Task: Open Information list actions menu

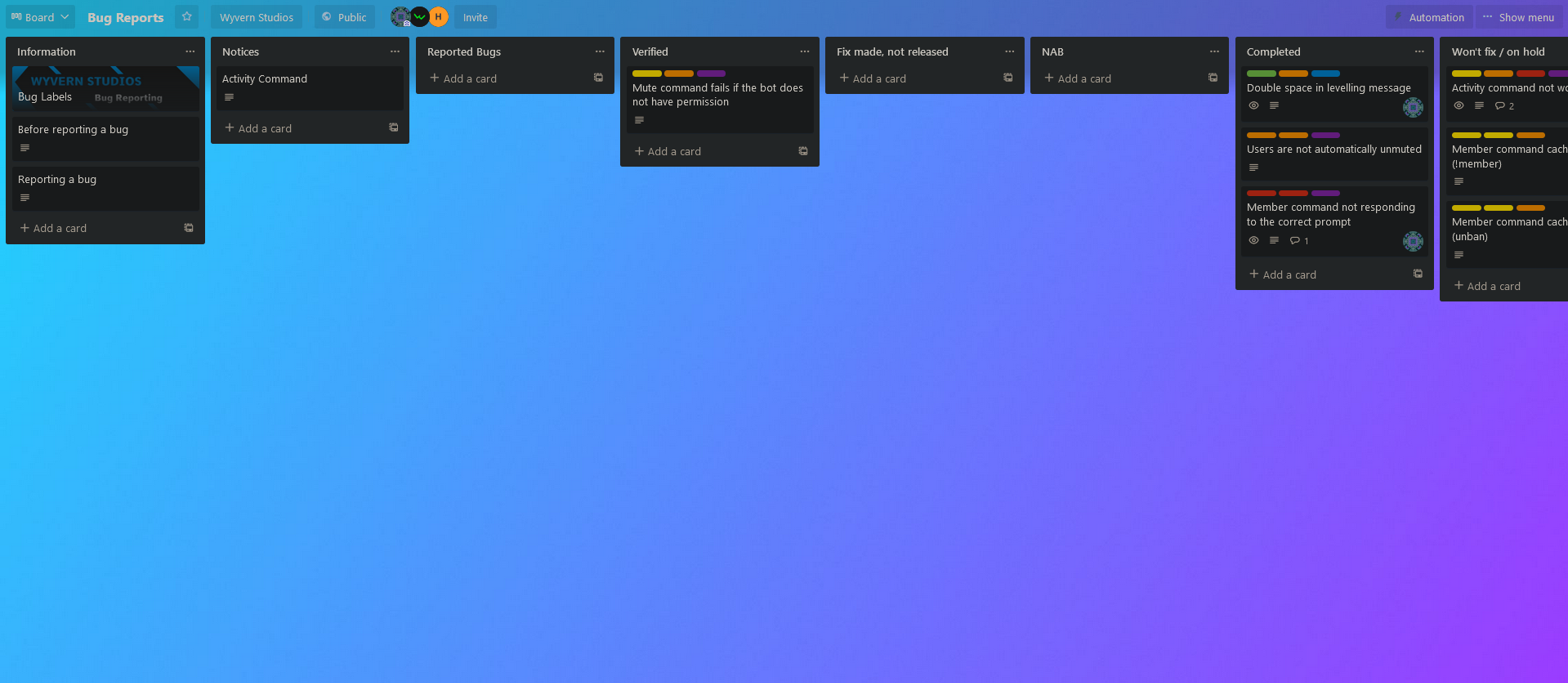Action: [x=190, y=51]
